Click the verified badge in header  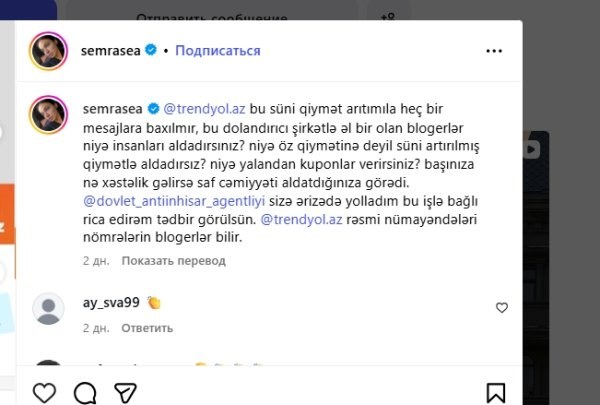coord(151,50)
